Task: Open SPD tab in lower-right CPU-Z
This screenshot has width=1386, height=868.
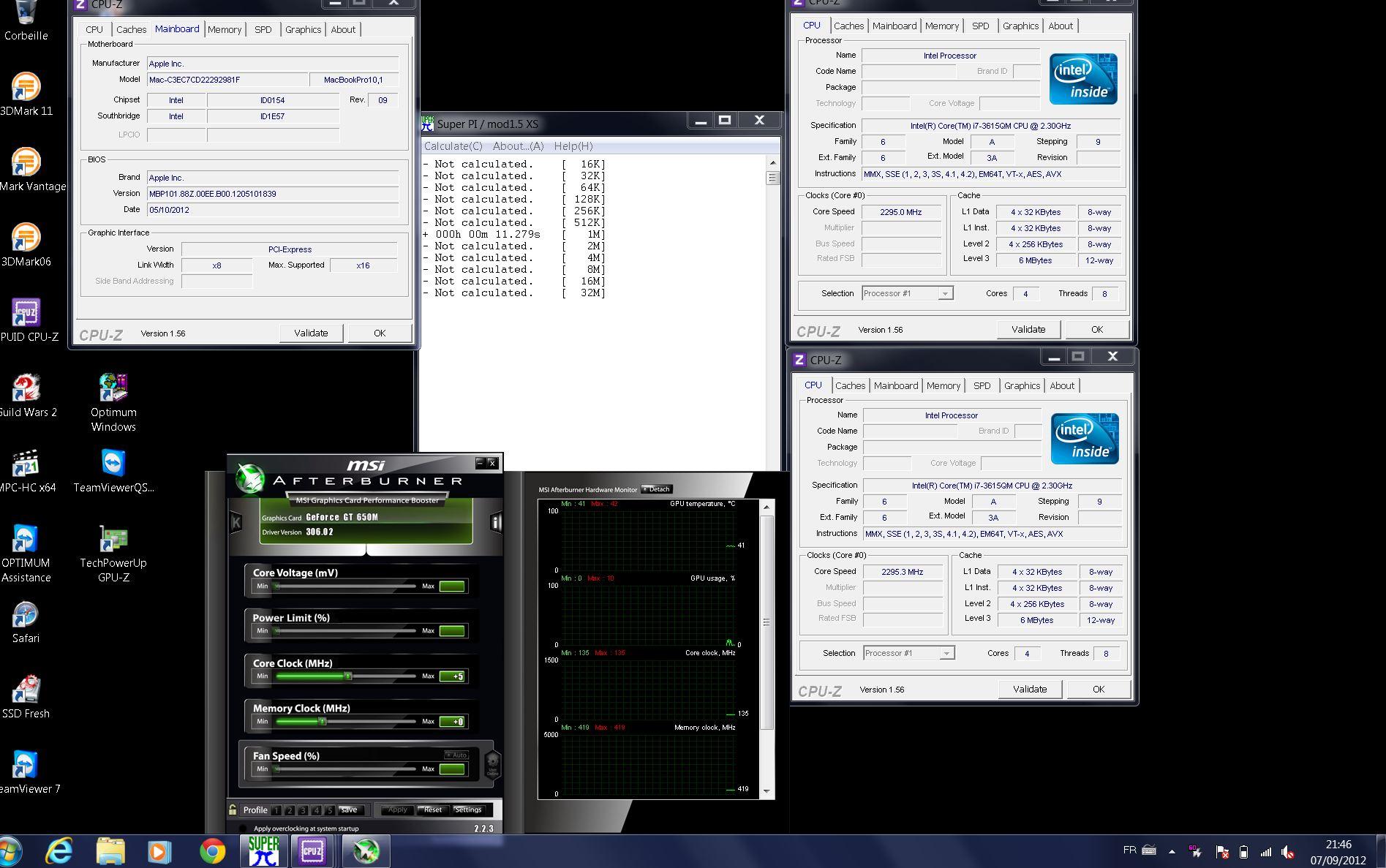Action: click(x=982, y=385)
